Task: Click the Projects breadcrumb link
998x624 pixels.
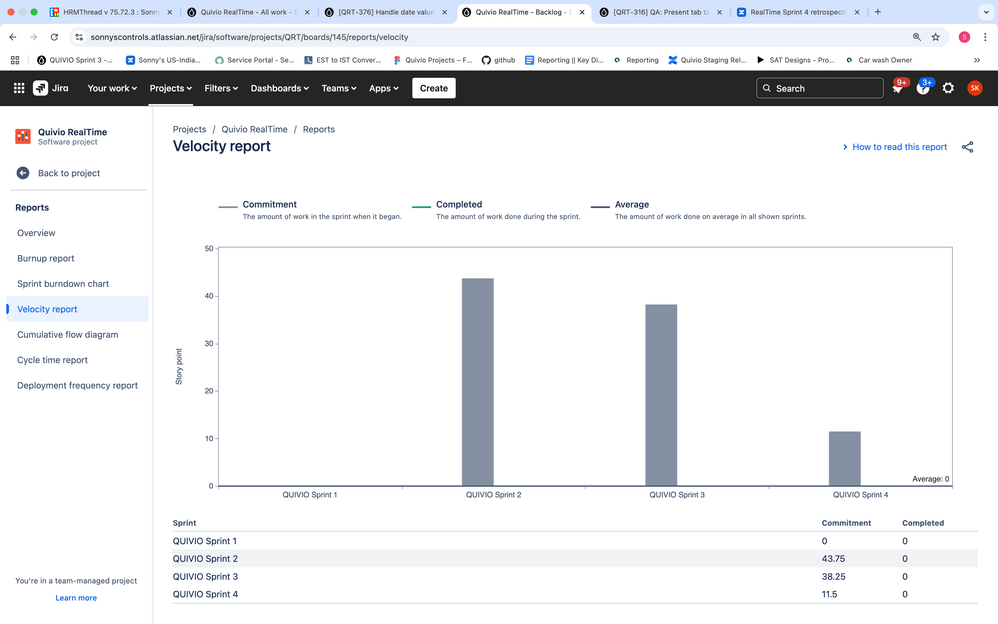Action: point(190,129)
